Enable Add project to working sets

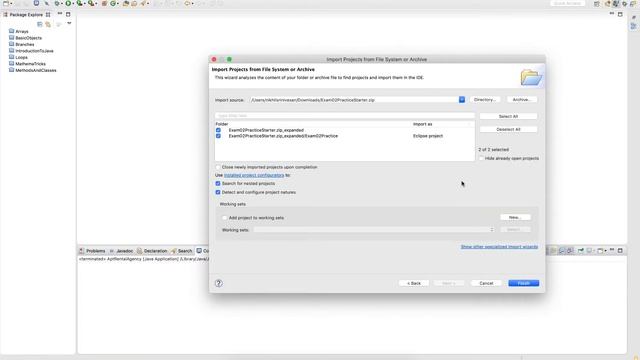click(x=224, y=218)
